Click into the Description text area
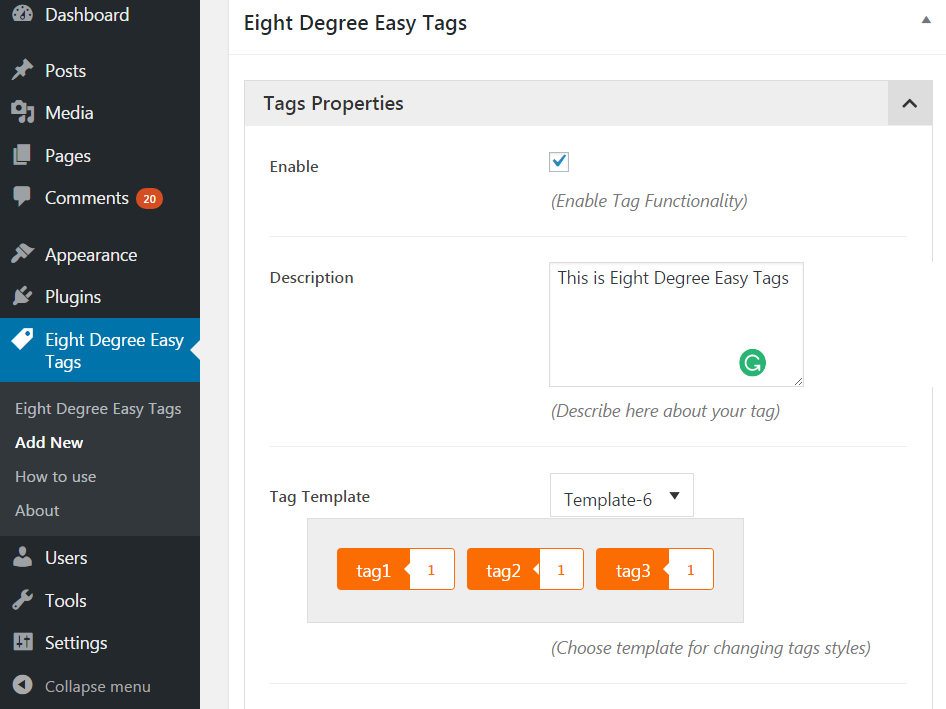 pos(676,324)
